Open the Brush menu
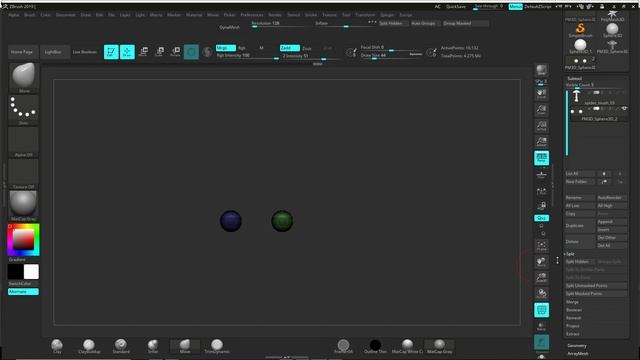Image resolution: width=640 pixels, height=360 pixels. (30, 15)
